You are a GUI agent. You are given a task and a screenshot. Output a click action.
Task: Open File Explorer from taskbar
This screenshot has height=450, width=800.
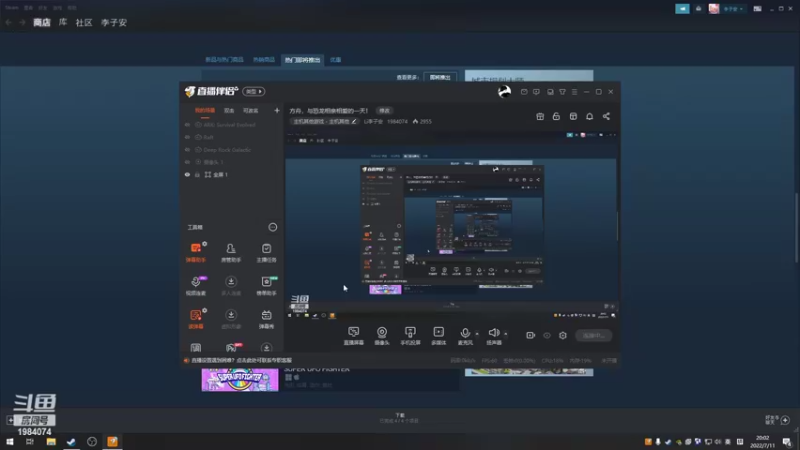51,441
